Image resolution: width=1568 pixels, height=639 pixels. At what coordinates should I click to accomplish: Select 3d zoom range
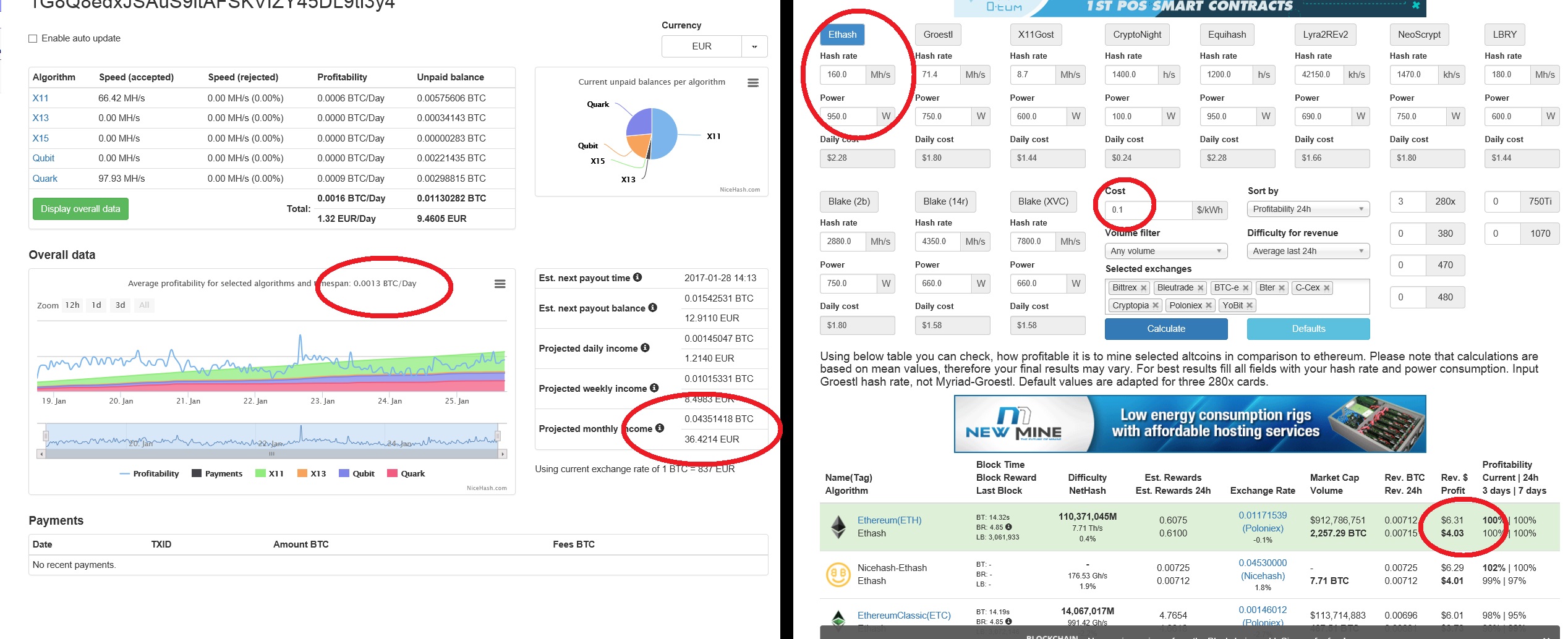[x=120, y=305]
